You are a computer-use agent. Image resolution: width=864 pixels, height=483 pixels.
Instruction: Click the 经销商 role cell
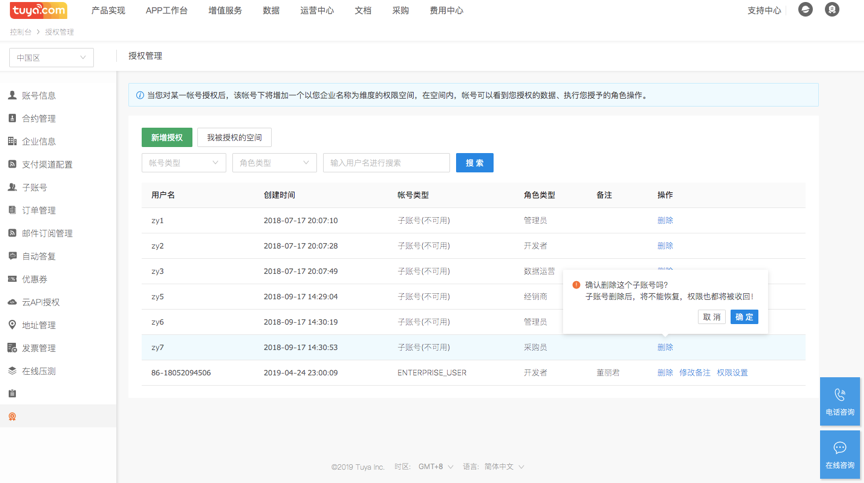tap(535, 296)
